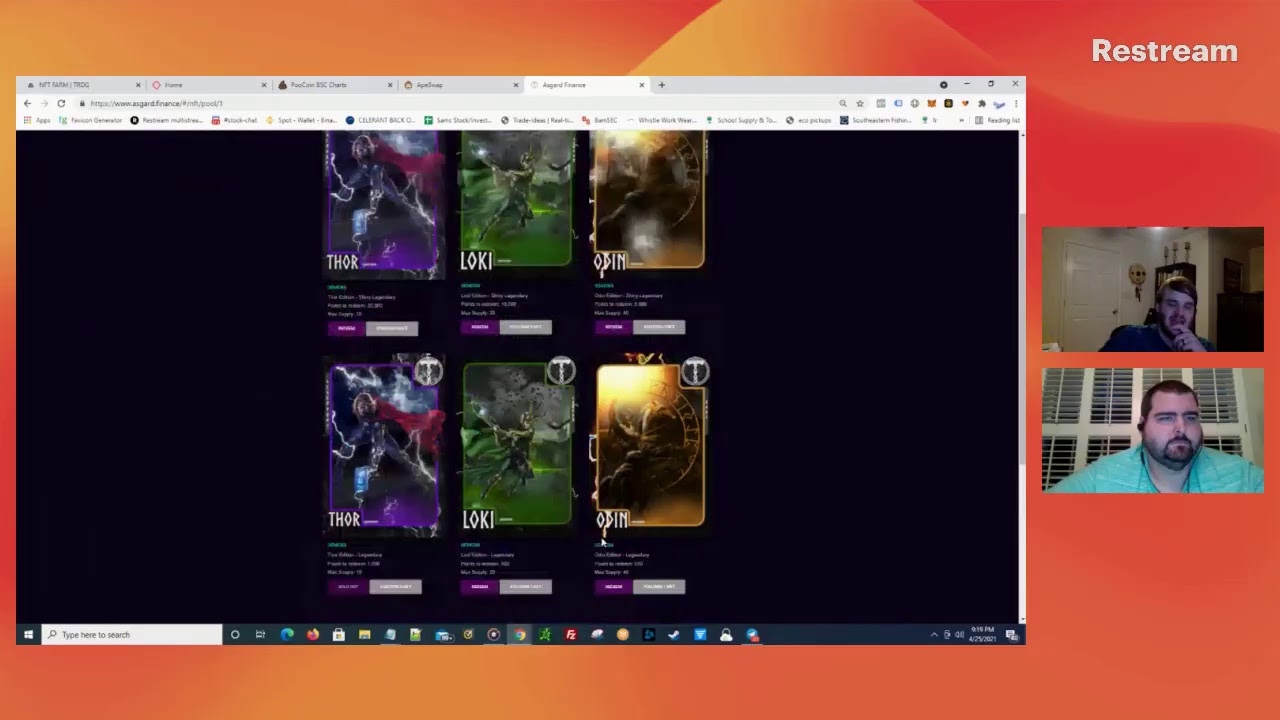This screenshot has height=720, width=1280.
Task: Close the ApeSwap tab
Action: tap(516, 85)
